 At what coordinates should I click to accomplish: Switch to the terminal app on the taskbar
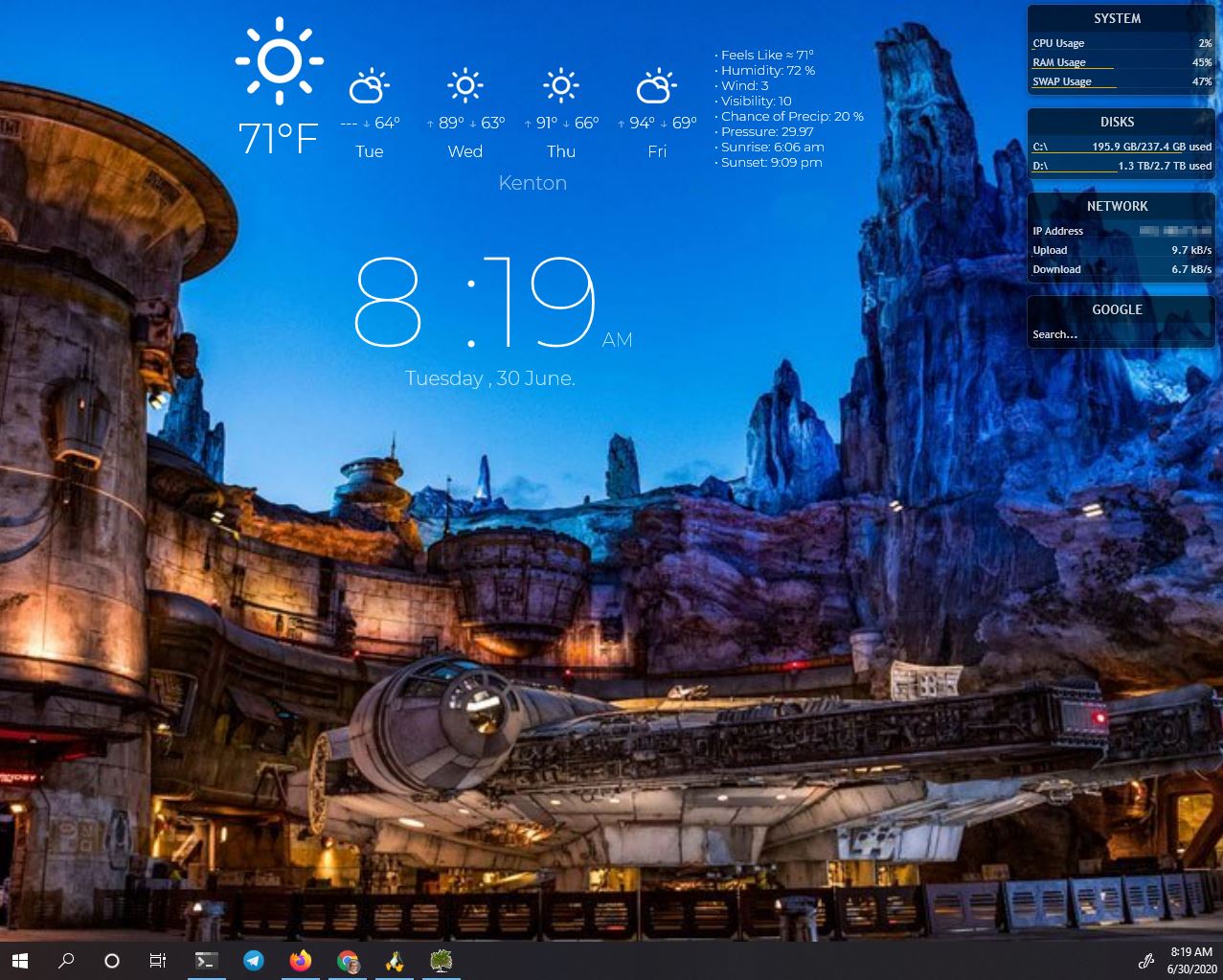[206, 961]
